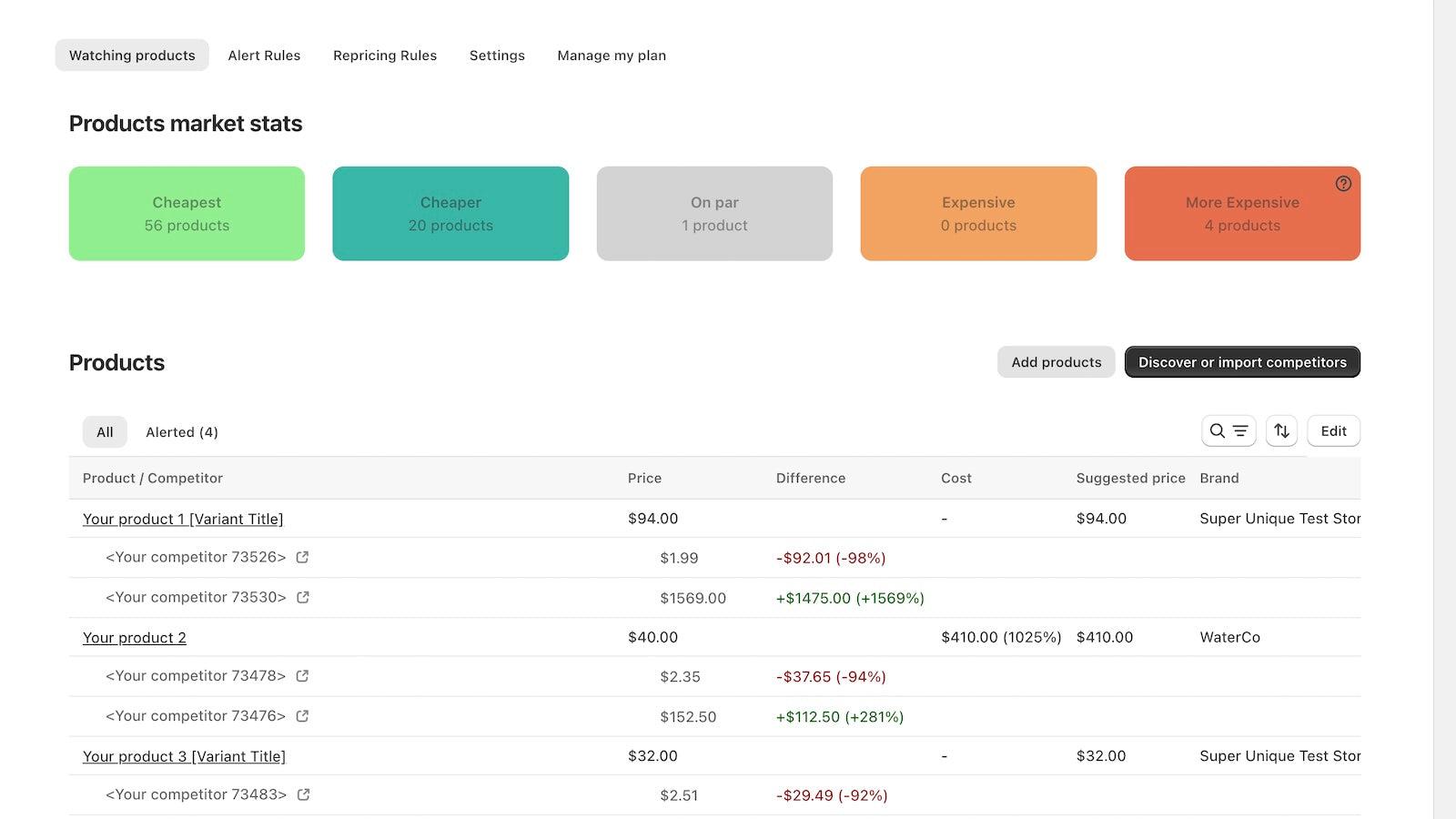
Task: Open help tooltip on More Expensive card
Action: click(1344, 183)
